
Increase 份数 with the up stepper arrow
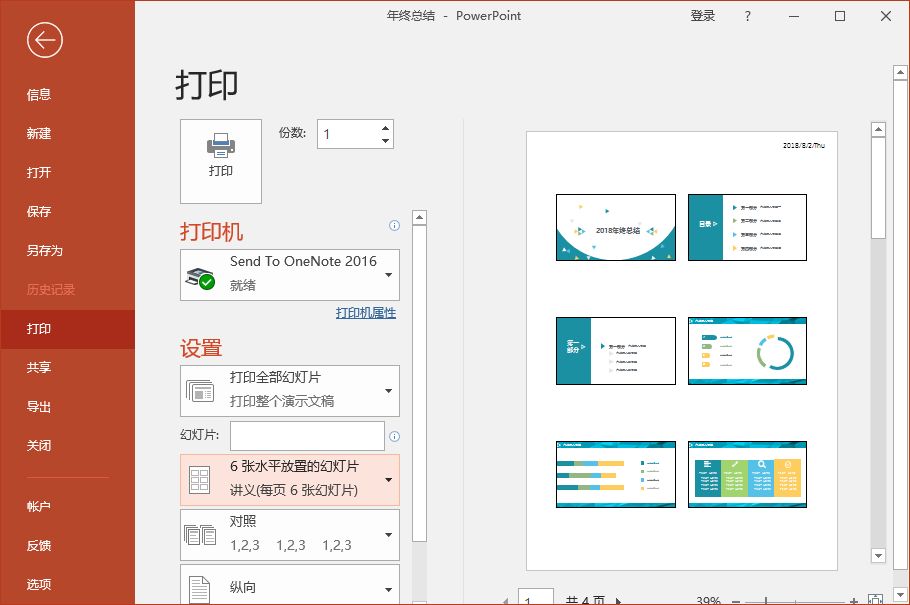click(384, 126)
